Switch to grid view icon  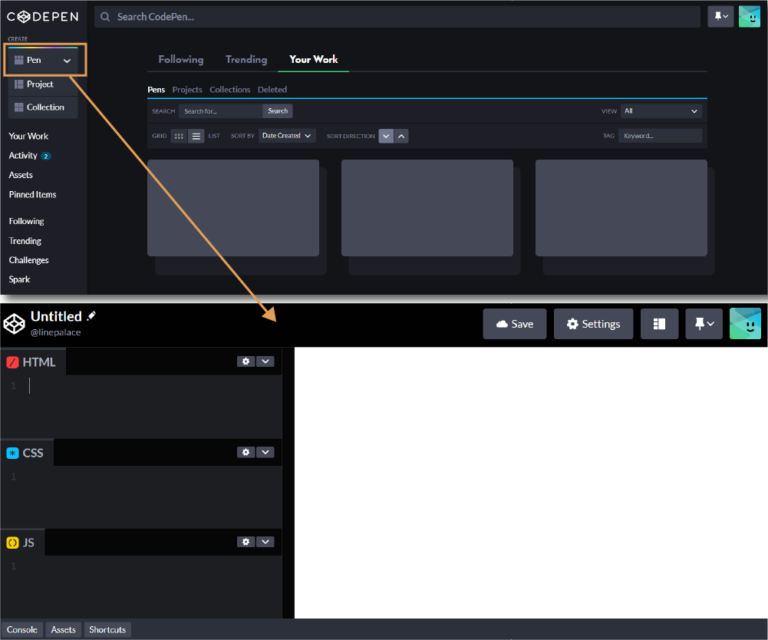point(179,136)
